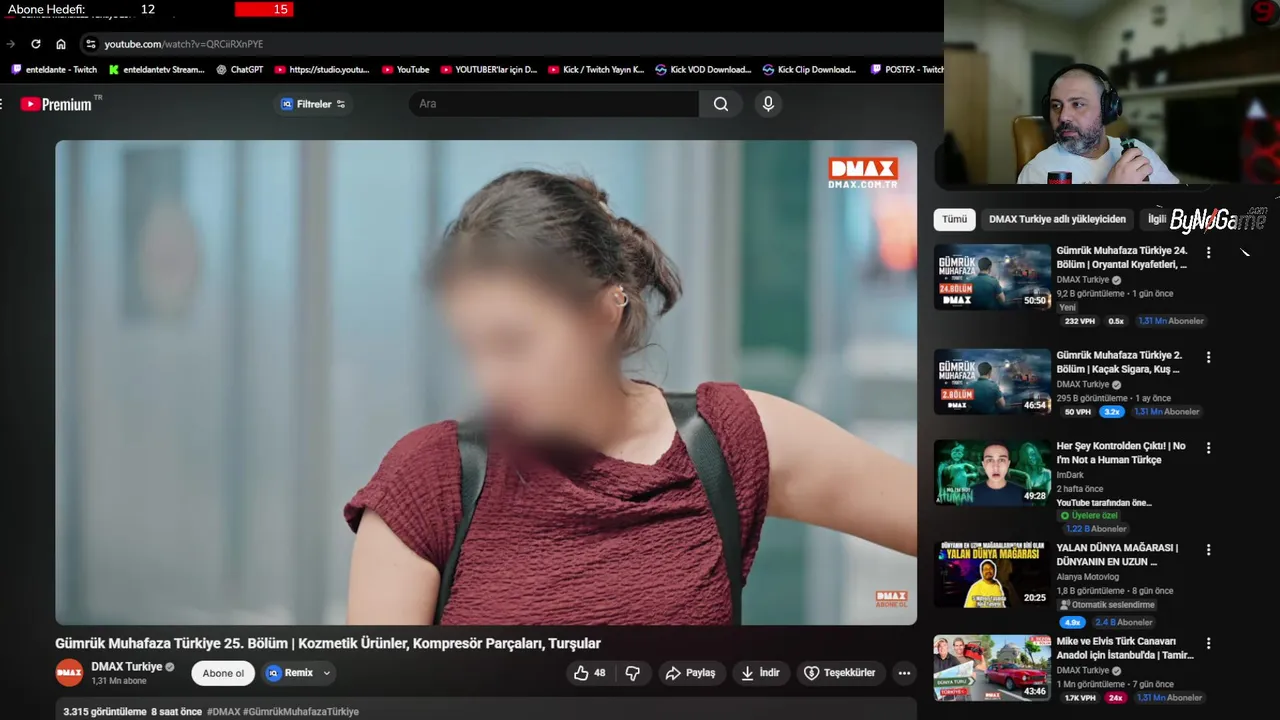Select the İlgili filter chip

(x=1156, y=219)
